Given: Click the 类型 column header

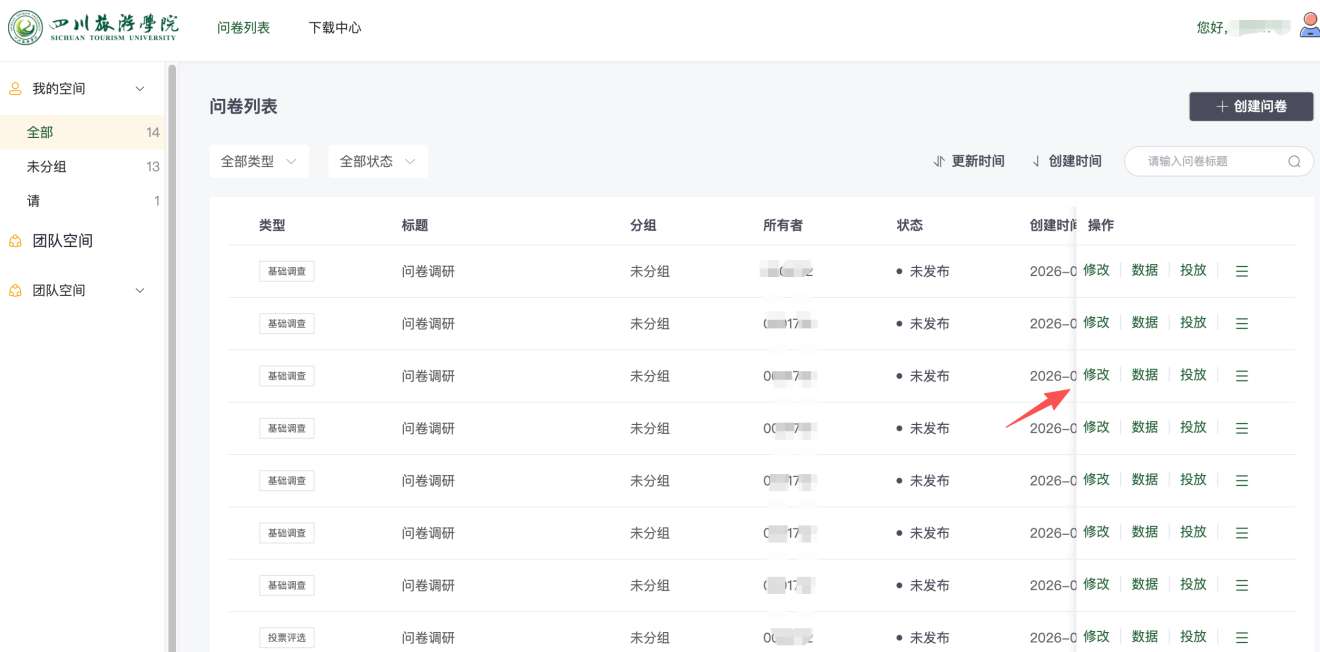Looking at the screenshot, I should pos(272,226).
